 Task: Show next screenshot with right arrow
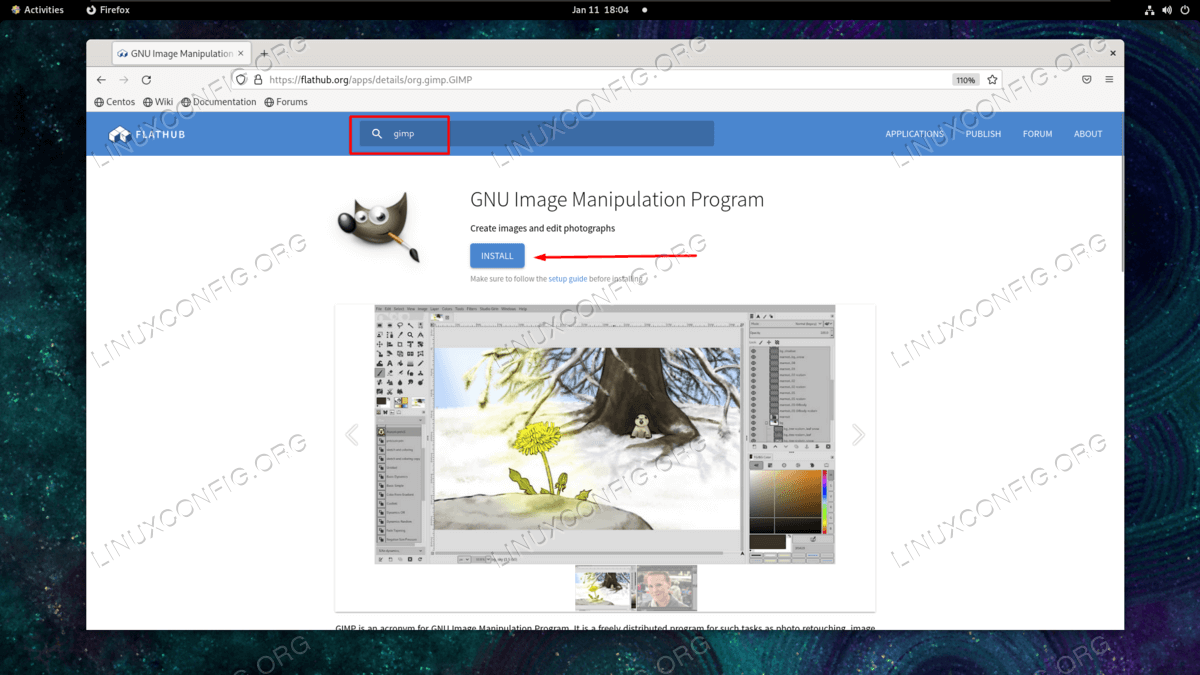858,435
